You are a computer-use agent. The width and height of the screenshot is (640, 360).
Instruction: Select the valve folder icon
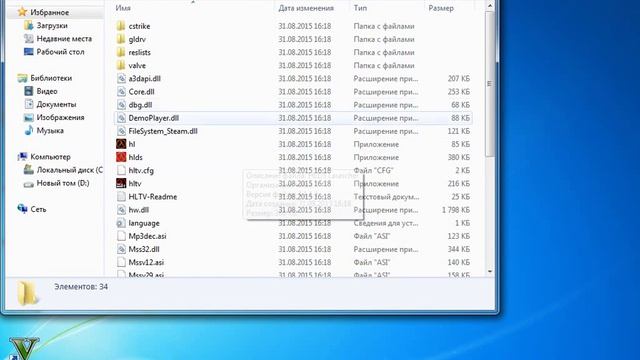coord(121,65)
